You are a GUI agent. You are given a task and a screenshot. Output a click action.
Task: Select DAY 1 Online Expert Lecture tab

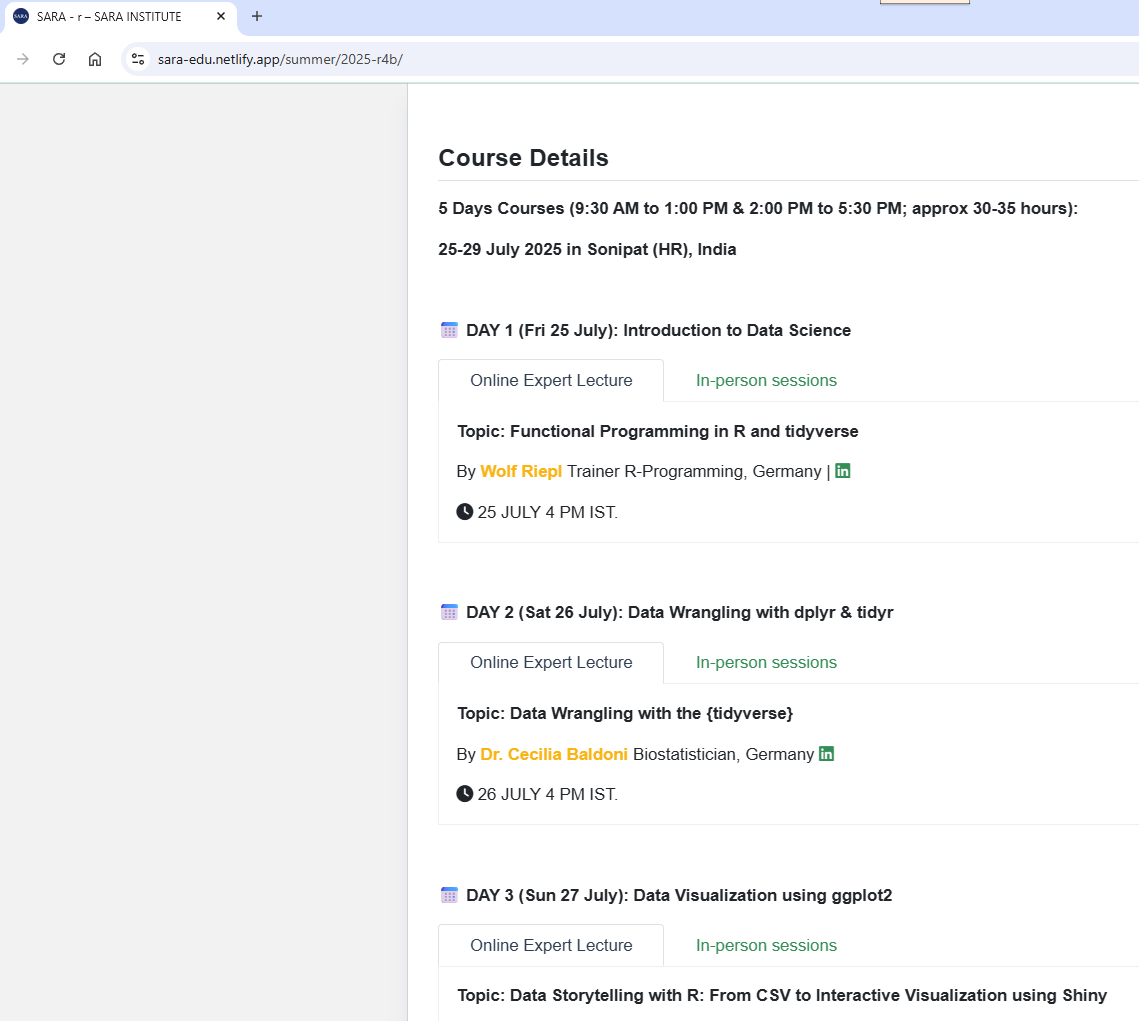pos(551,380)
